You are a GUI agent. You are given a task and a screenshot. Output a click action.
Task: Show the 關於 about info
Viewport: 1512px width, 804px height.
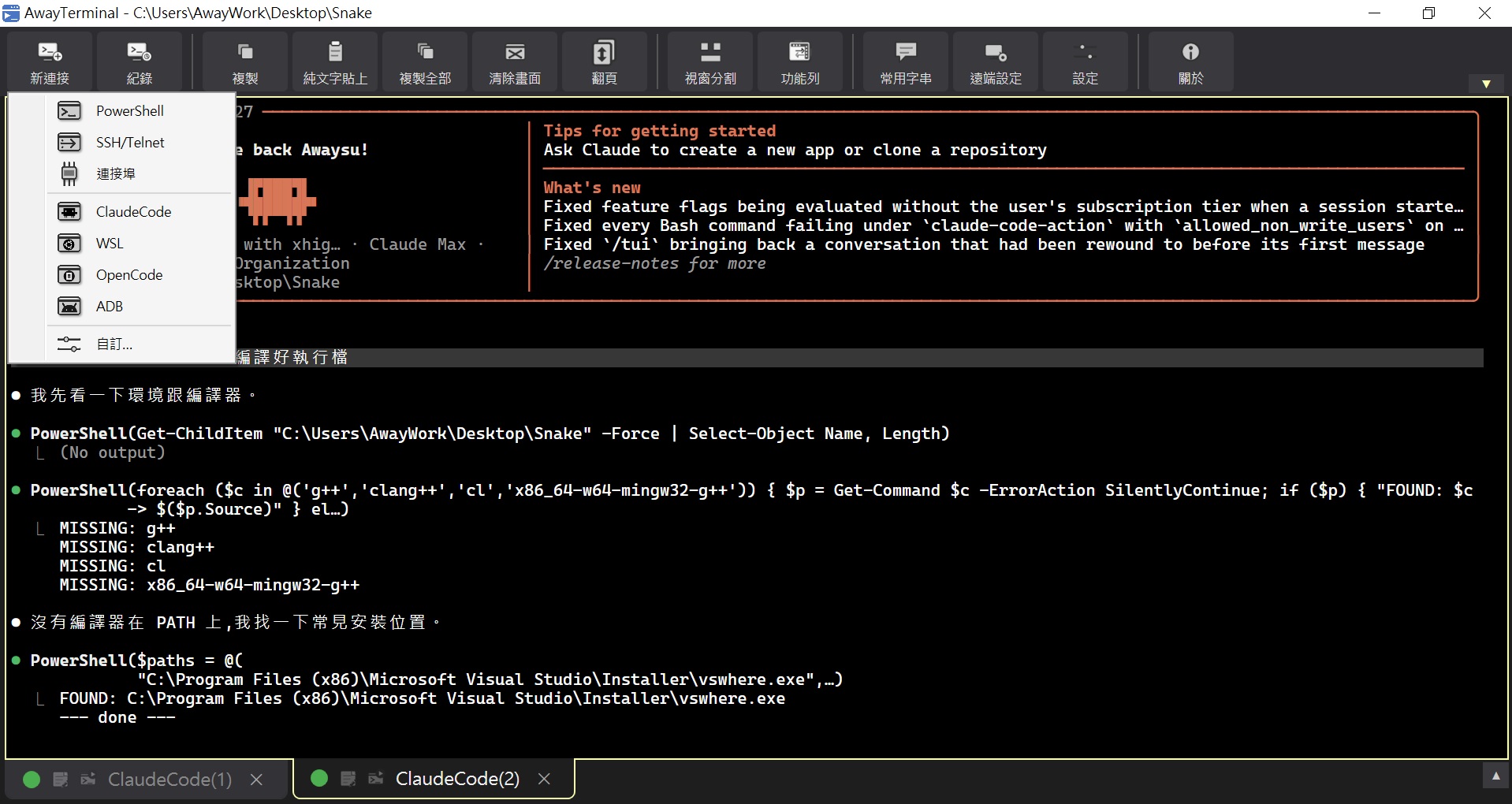[1191, 62]
